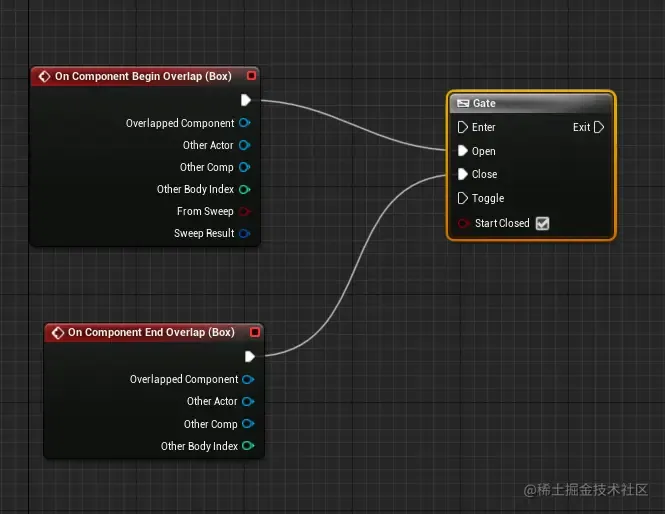Click the delegate pin on End Overlap header
Image resolution: width=665 pixels, height=514 pixels.
click(255, 332)
